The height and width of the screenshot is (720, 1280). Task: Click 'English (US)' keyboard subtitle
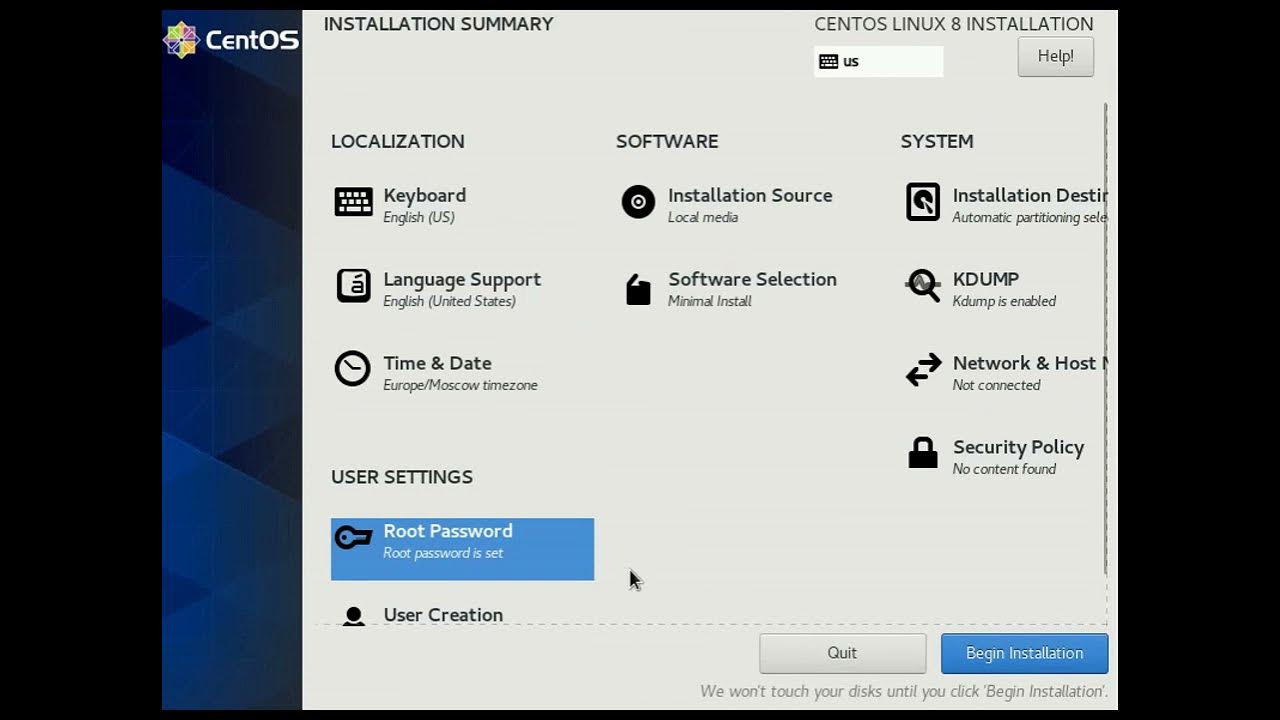click(419, 217)
